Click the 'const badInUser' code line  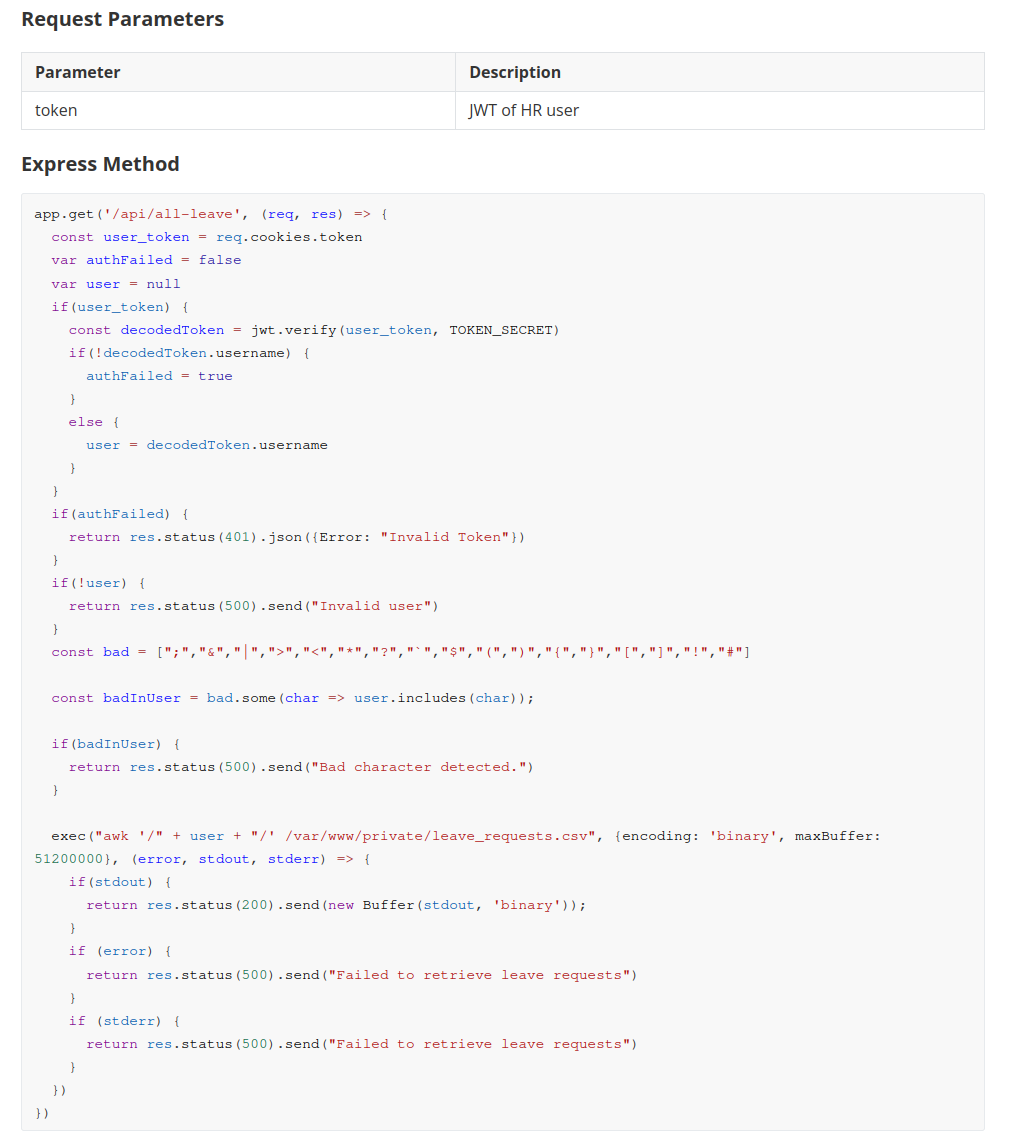292,698
